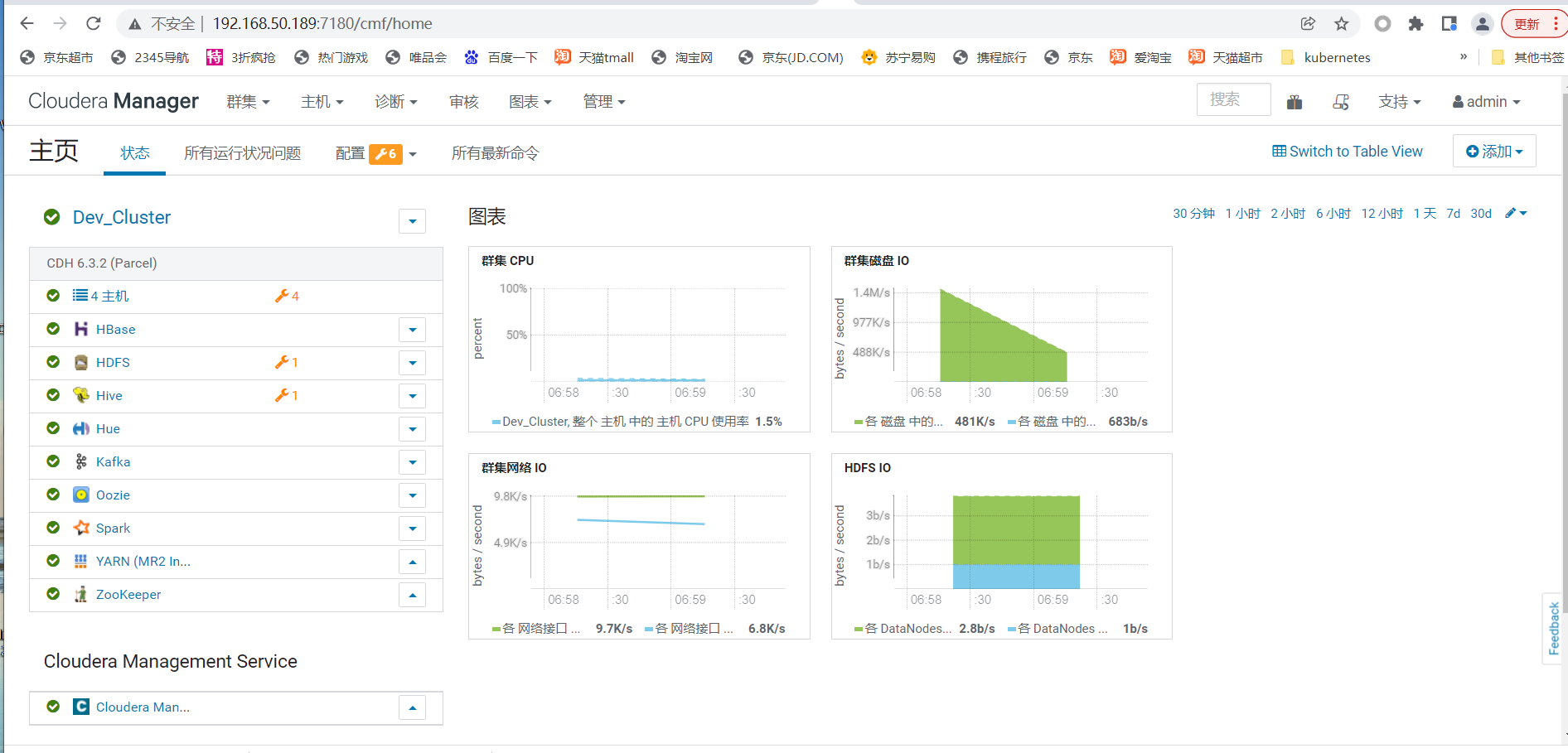1568x753 pixels.
Task: Click the ZooKeeper service icon
Action: pyautogui.click(x=80, y=594)
